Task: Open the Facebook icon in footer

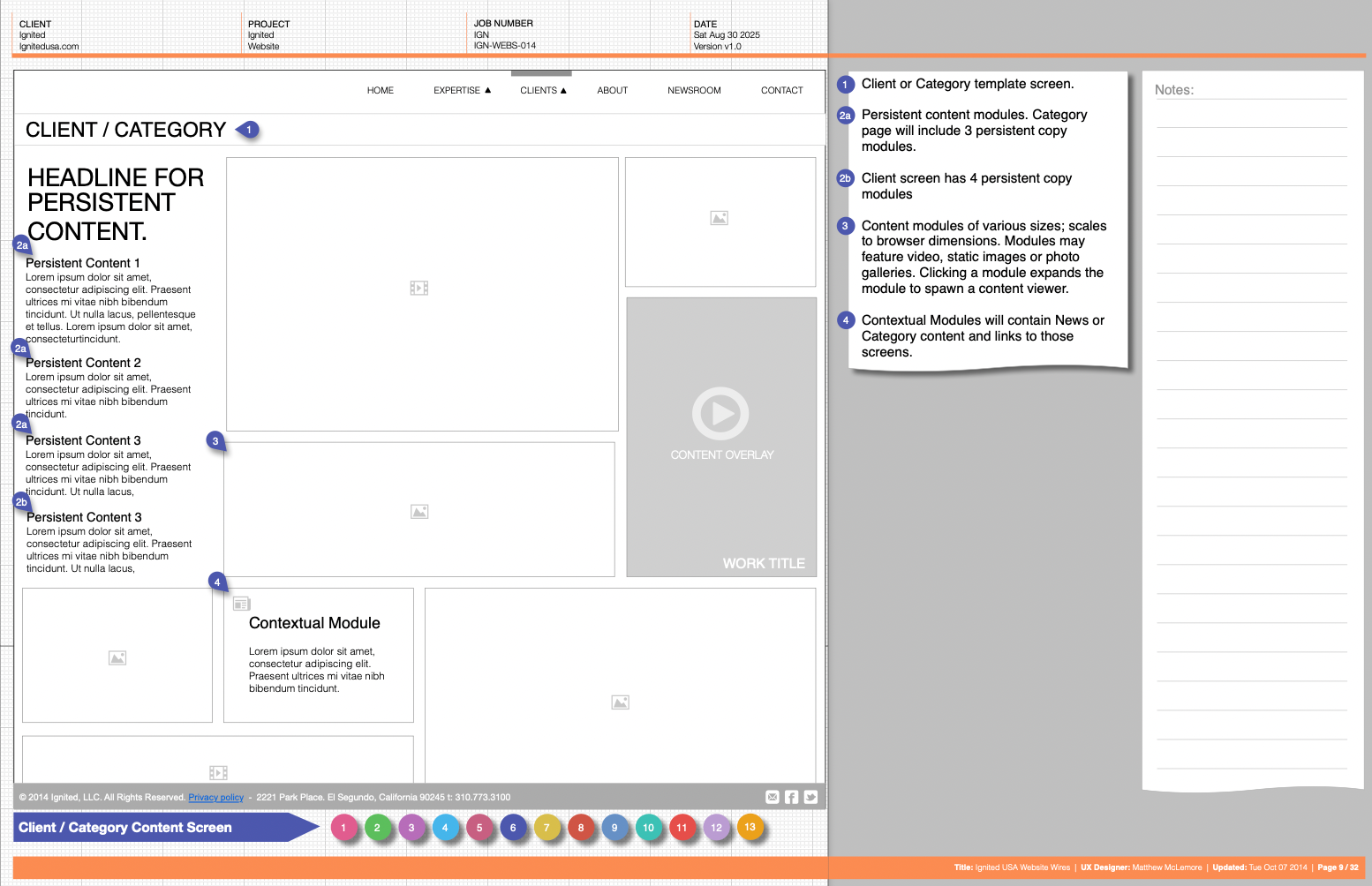Action: [792, 797]
